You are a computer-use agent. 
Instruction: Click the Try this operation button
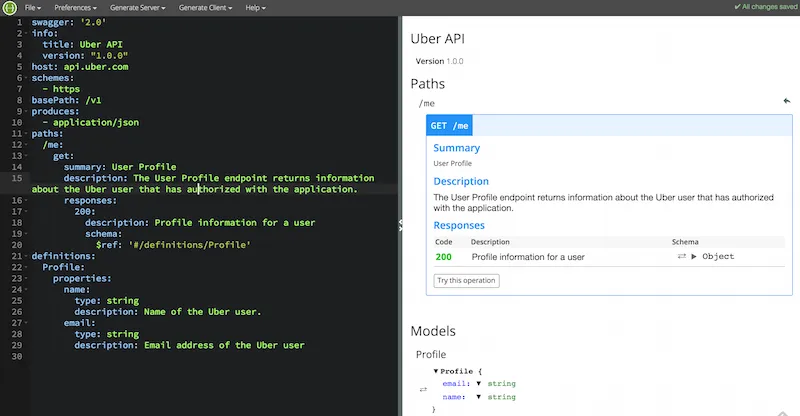click(x=466, y=280)
